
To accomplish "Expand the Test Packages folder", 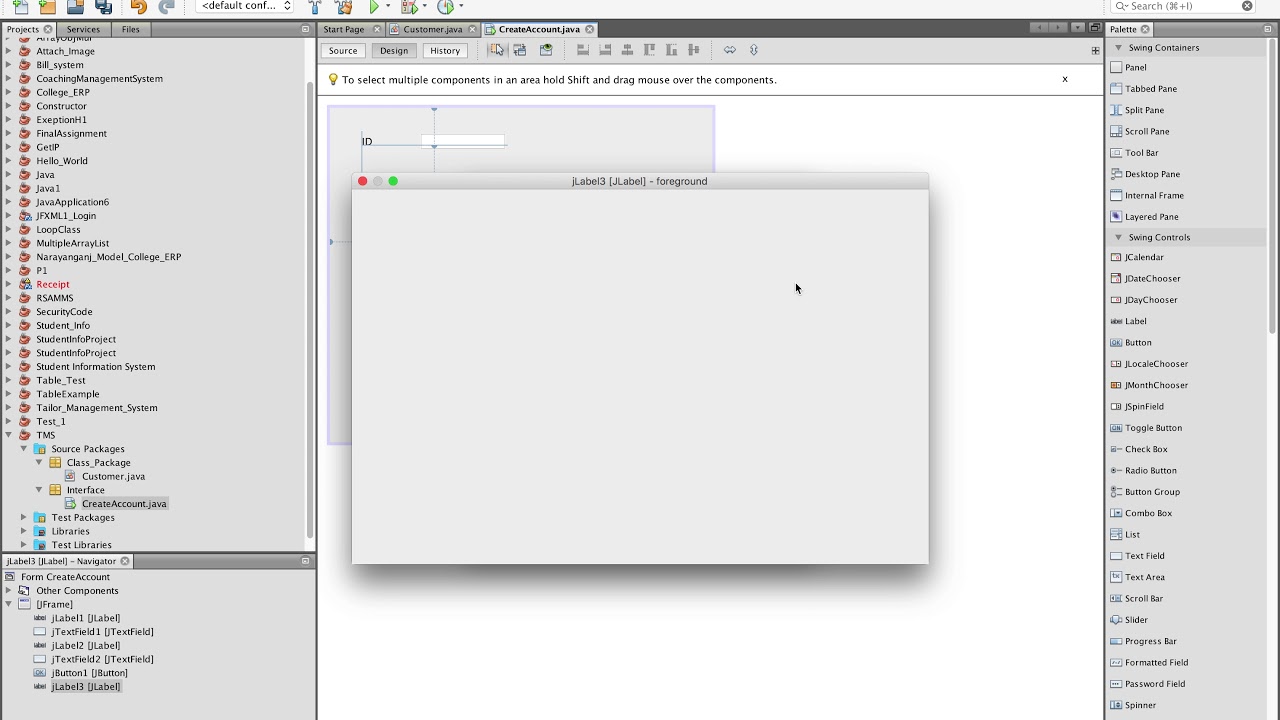I will pyautogui.click(x=24, y=517).
